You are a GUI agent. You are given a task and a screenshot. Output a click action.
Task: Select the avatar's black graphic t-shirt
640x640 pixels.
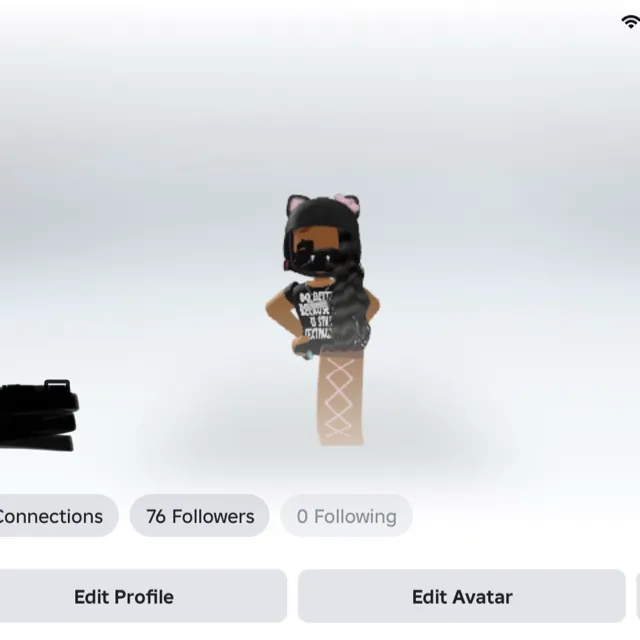313,316
